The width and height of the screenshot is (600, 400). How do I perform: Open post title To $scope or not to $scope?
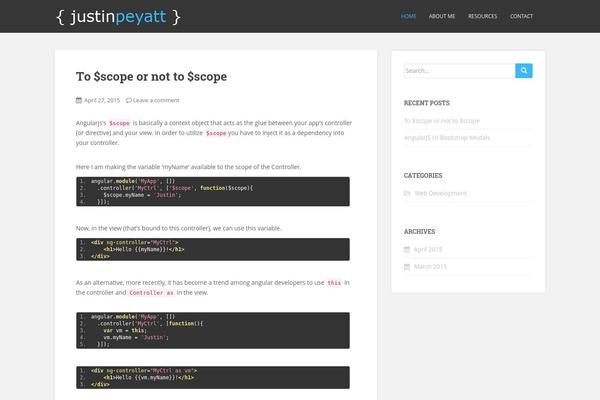point(151,77)
